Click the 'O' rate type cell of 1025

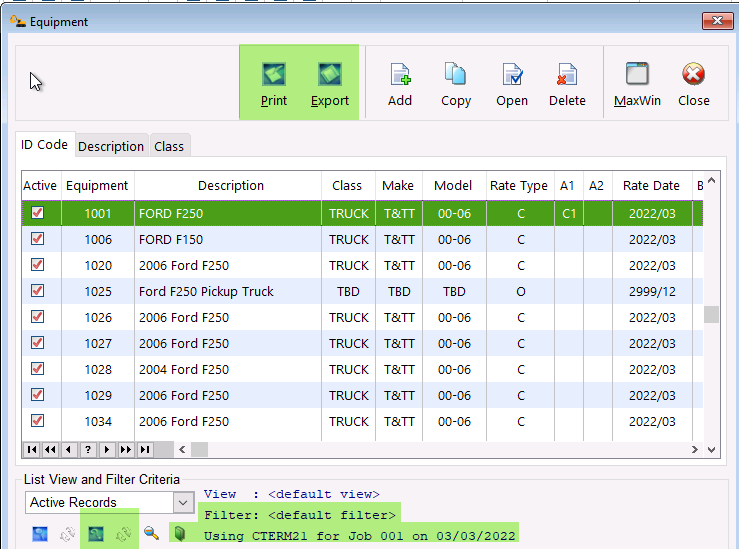tap(521, 292)
